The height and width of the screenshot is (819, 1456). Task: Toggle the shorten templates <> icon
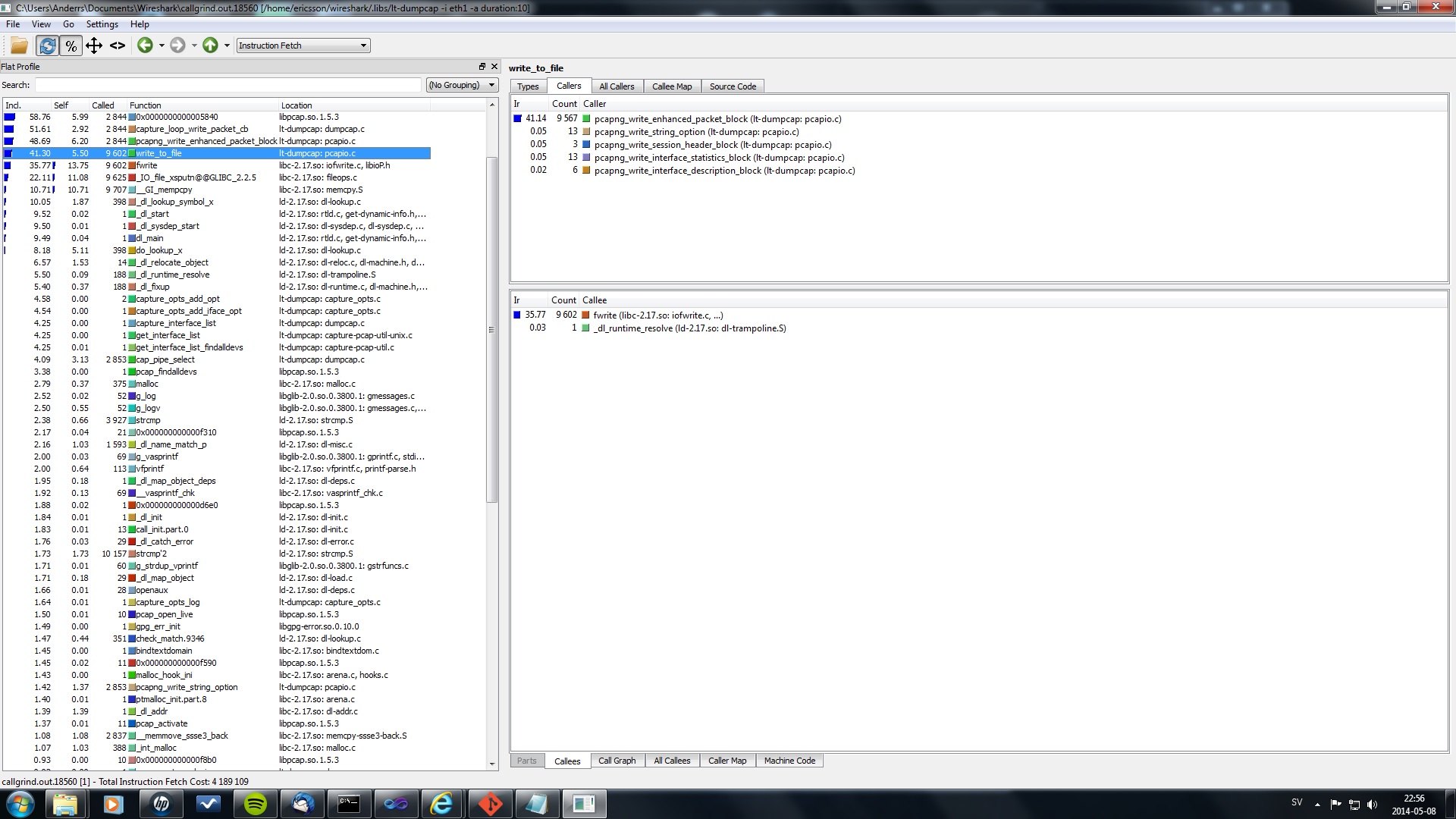(117, 45)
